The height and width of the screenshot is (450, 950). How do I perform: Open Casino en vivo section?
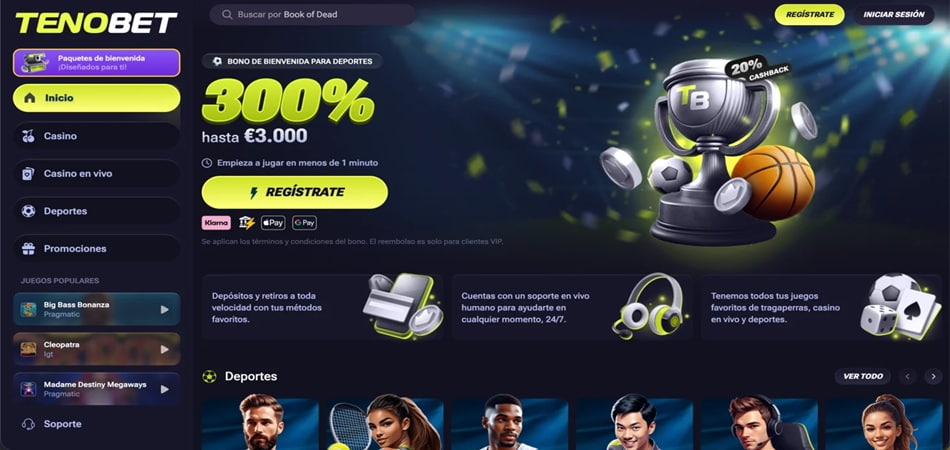pos(96,174)
